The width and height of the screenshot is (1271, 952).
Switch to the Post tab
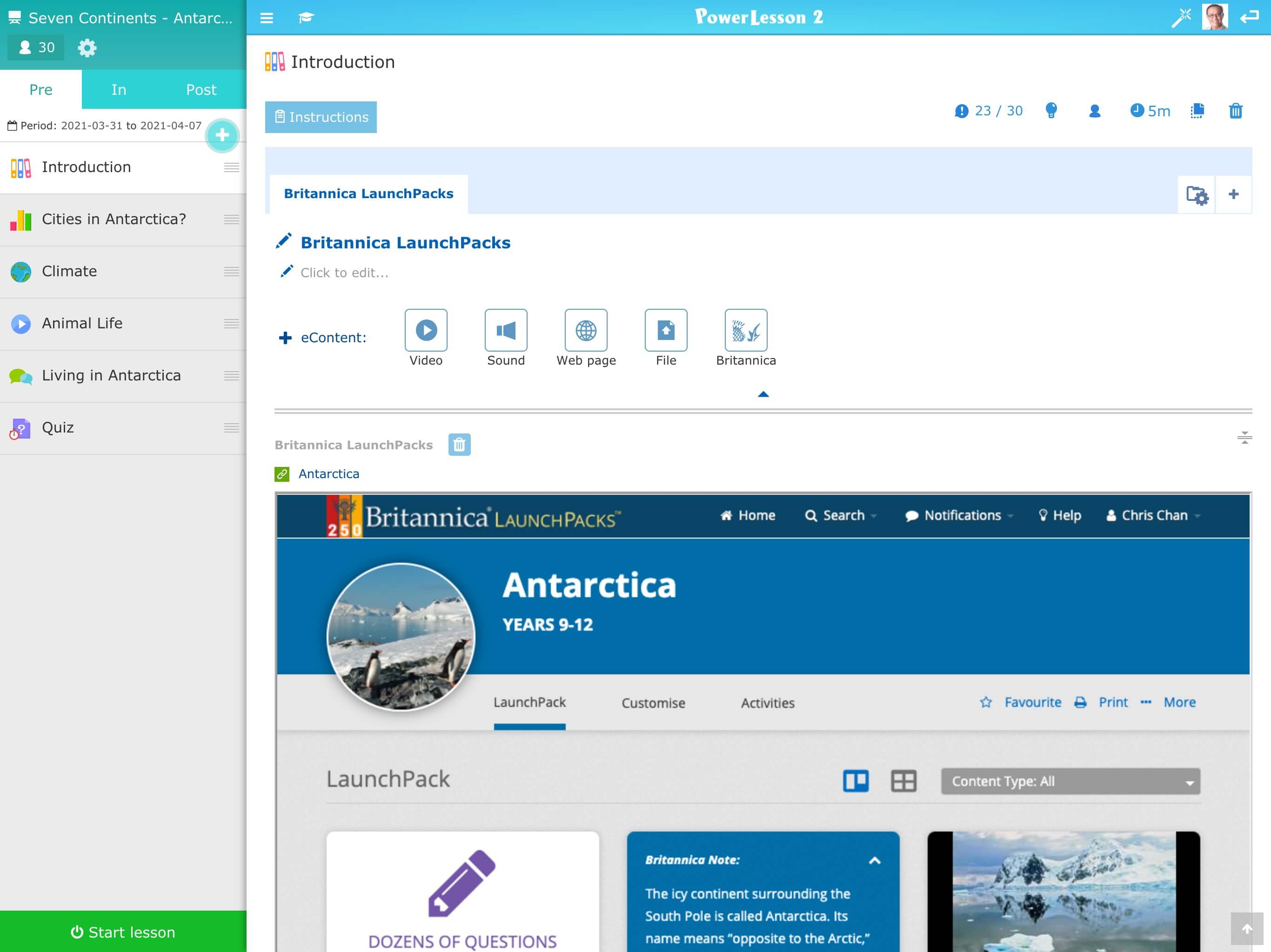[x=201, y=90]
